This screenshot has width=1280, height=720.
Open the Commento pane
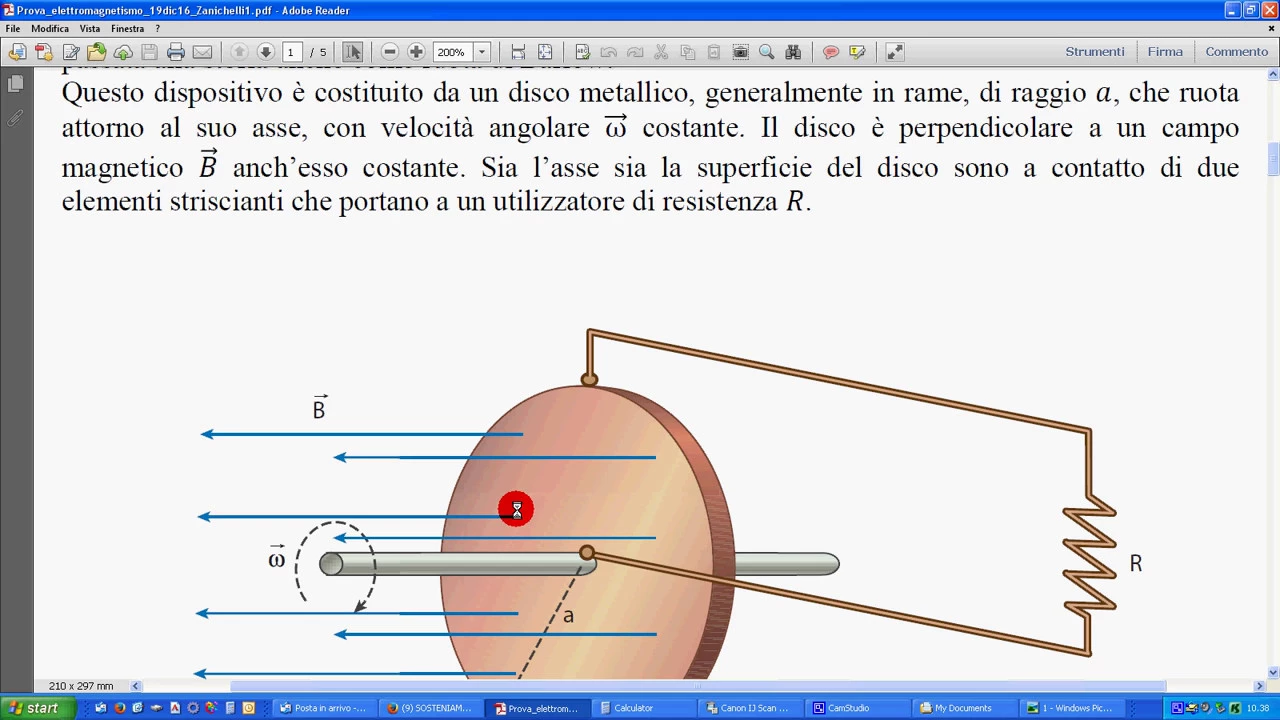coord(1237,52)
